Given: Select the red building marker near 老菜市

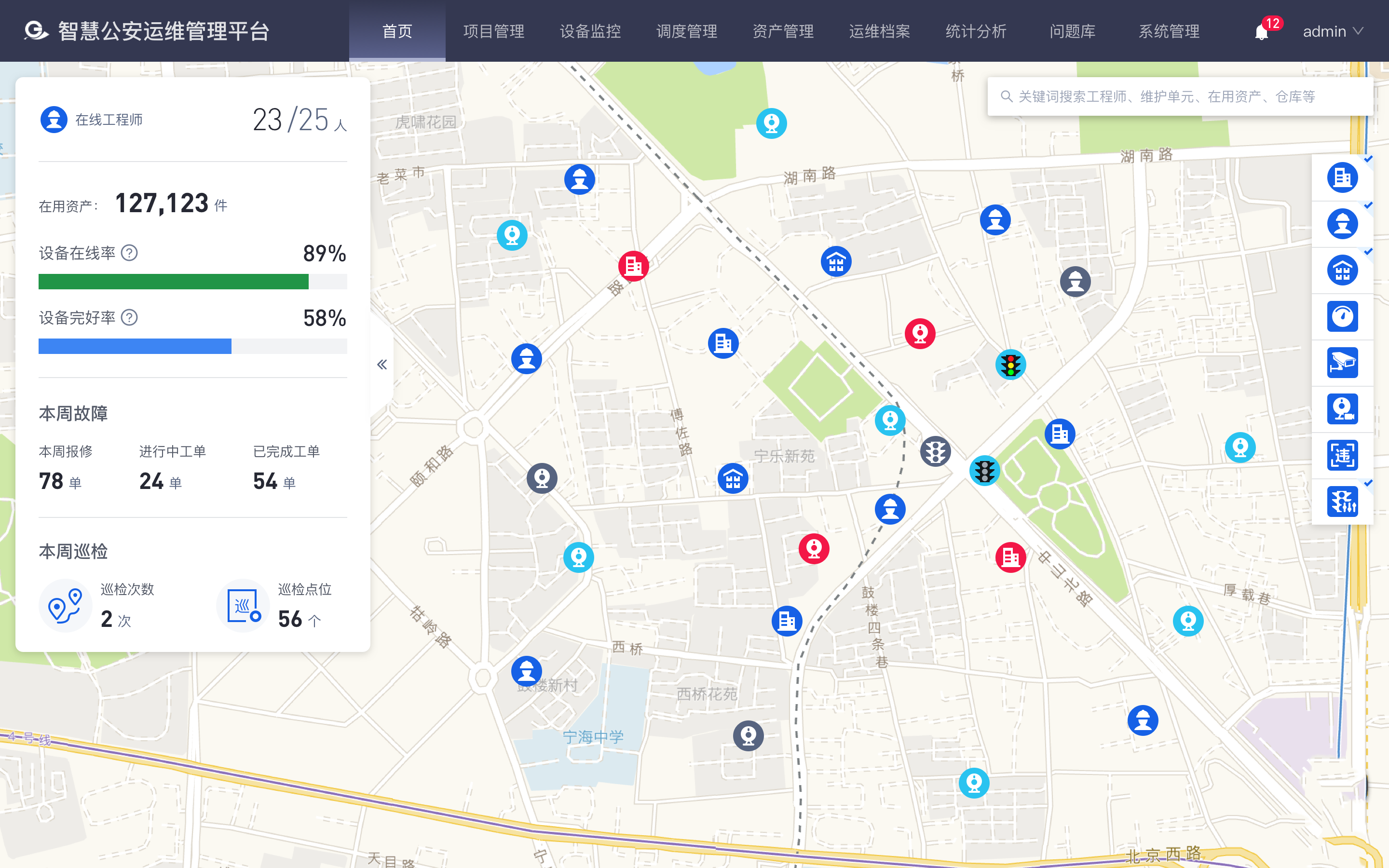Looking at the screenshot, I should [634, 266].
